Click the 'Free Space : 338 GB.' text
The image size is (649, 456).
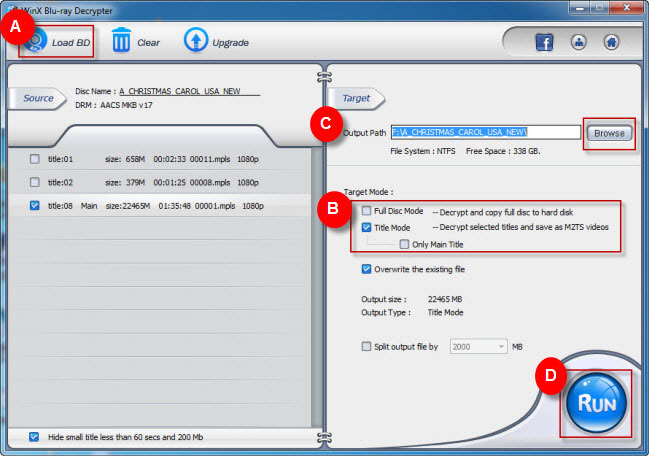point(503,151)
